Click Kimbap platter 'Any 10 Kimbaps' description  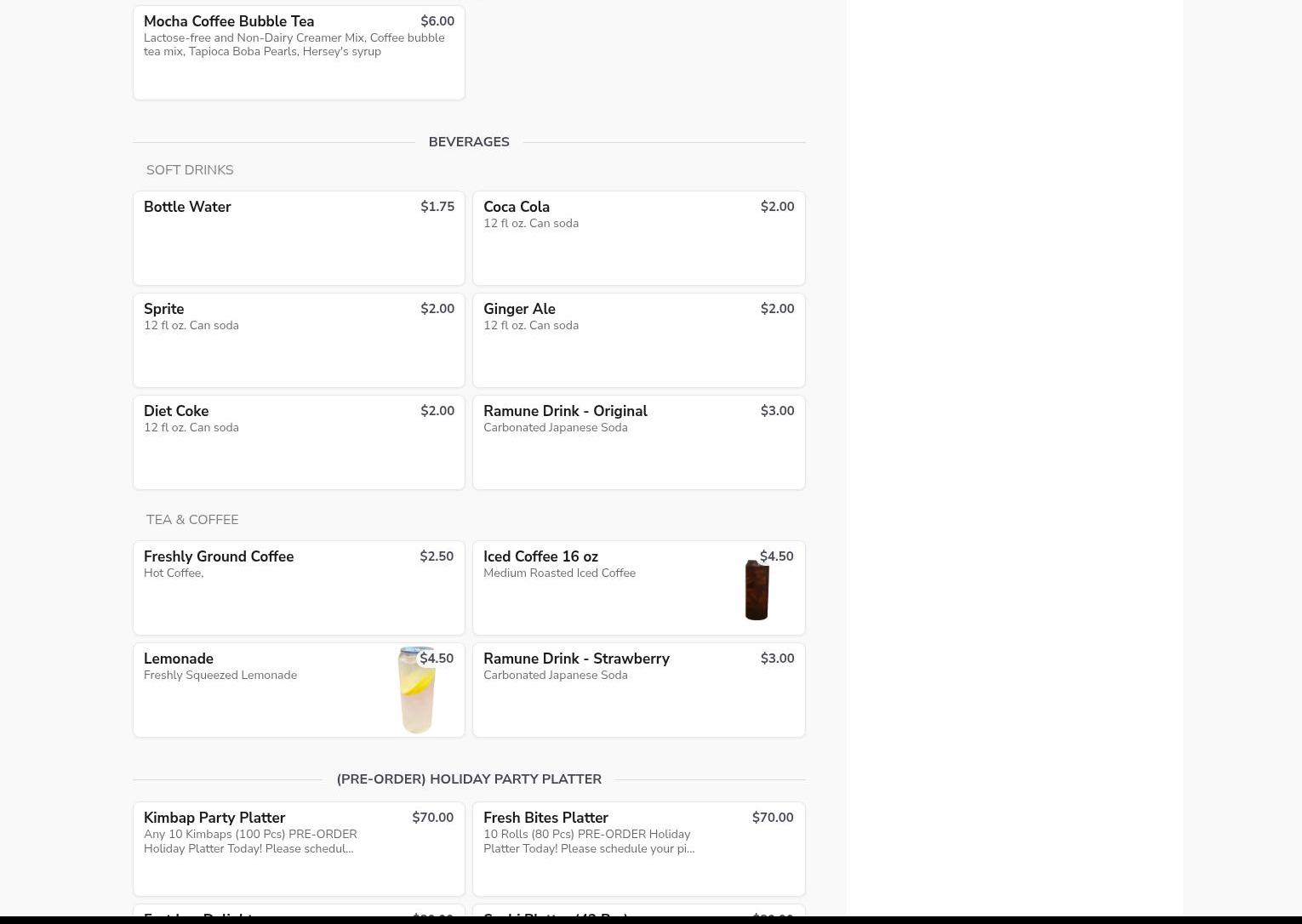250,841
